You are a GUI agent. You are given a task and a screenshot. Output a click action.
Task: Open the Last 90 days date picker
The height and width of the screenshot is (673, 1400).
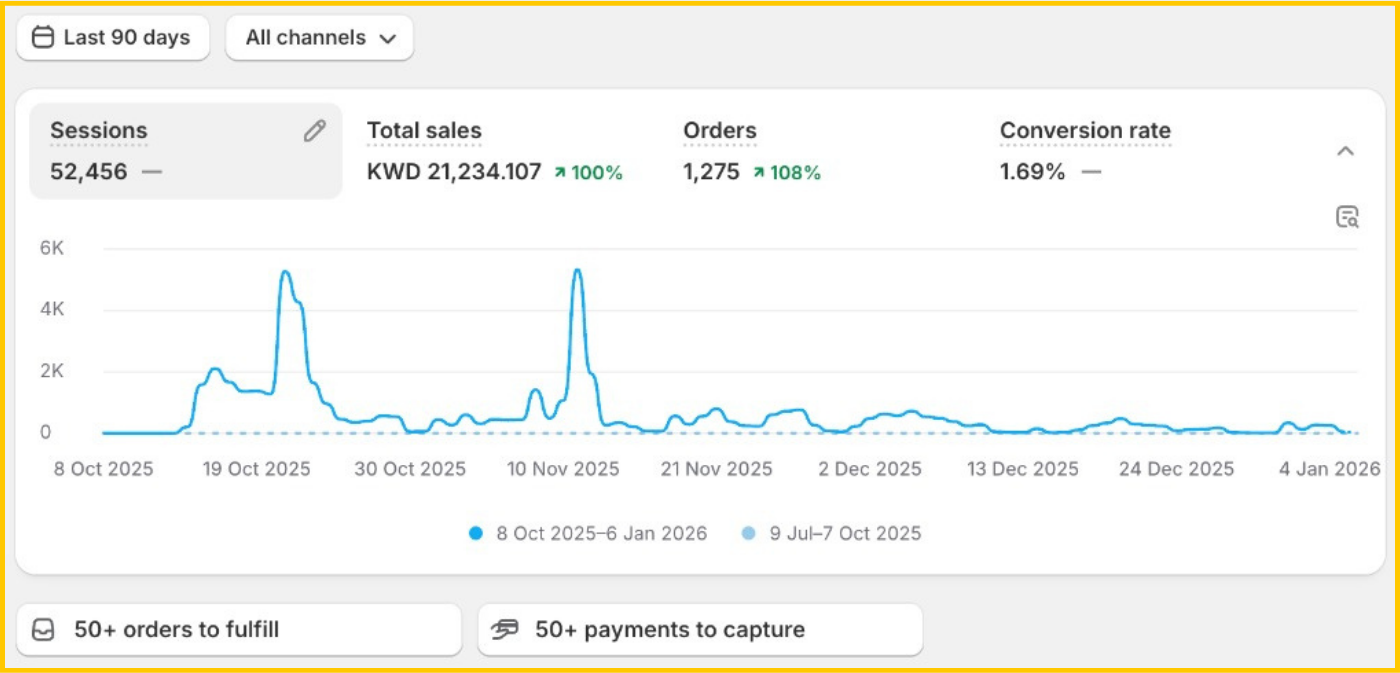113,38
